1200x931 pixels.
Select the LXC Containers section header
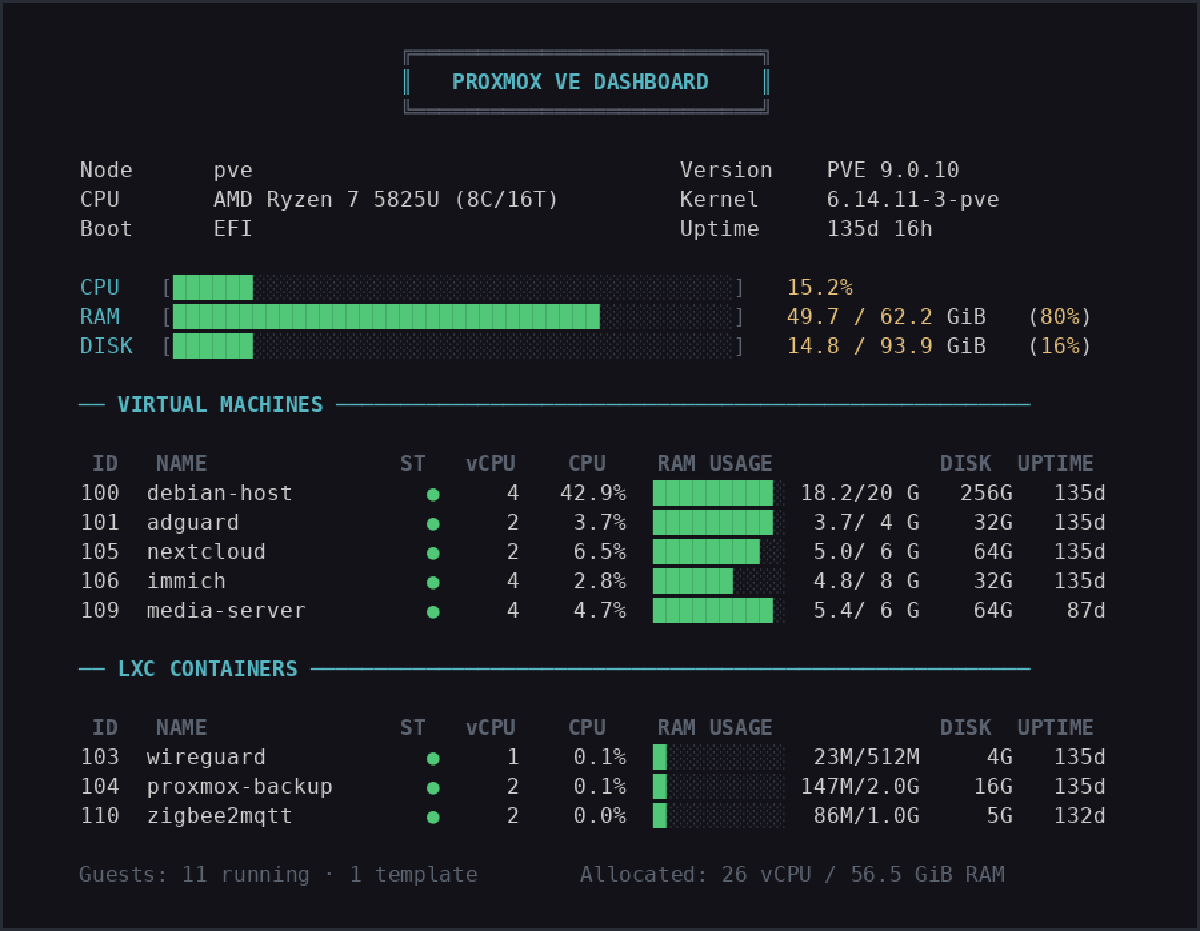[207, 669]
